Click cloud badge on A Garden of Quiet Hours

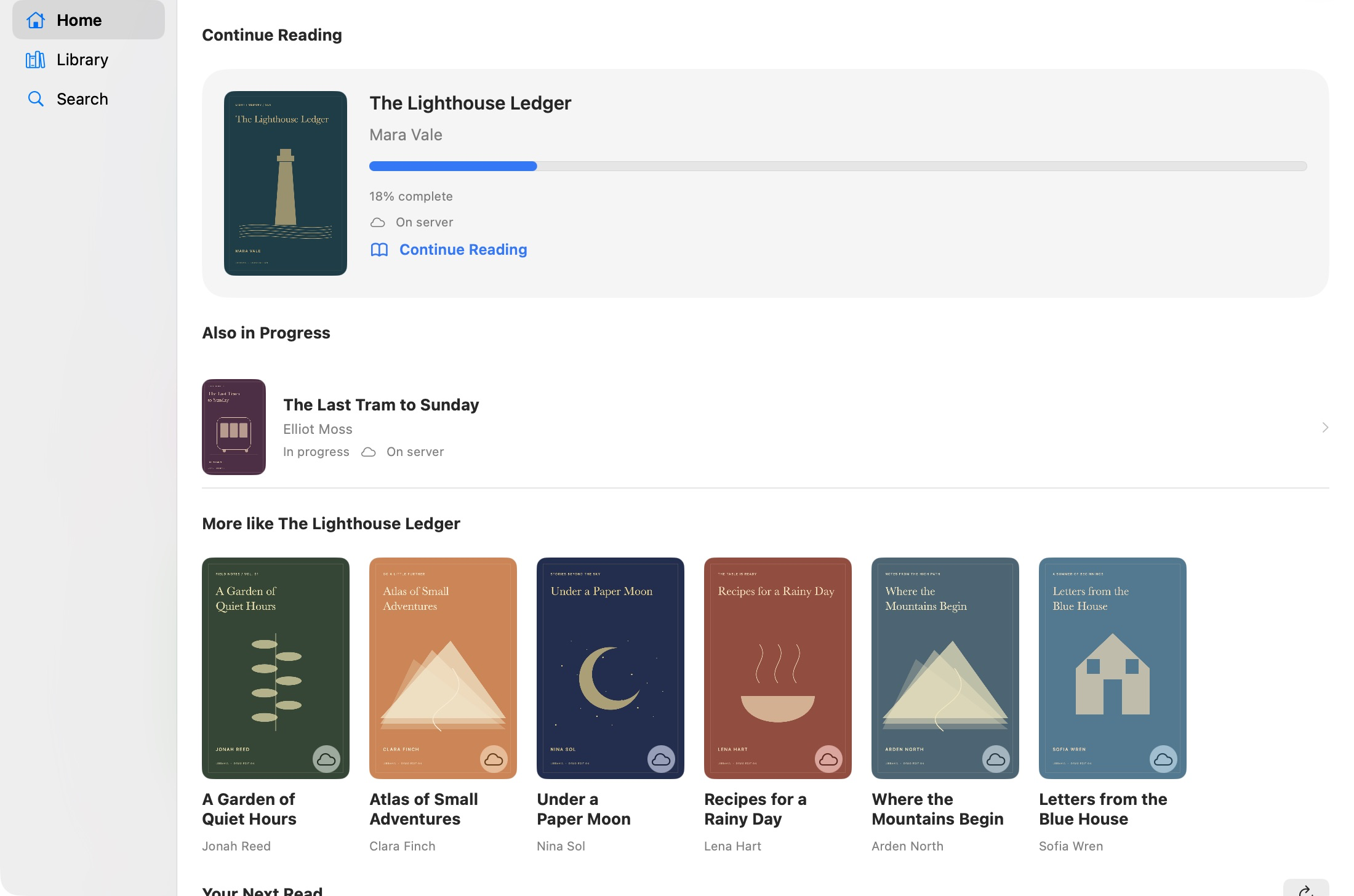326,759
